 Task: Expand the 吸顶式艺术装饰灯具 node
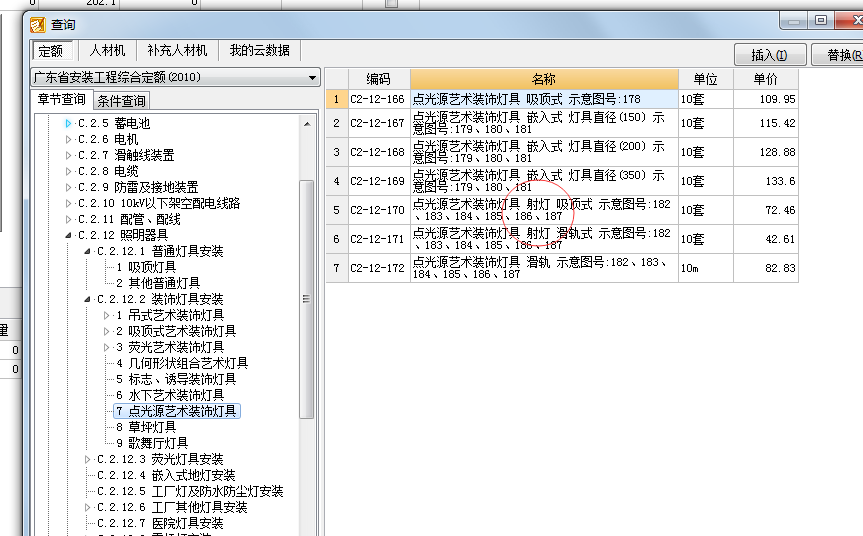[106, 331]
